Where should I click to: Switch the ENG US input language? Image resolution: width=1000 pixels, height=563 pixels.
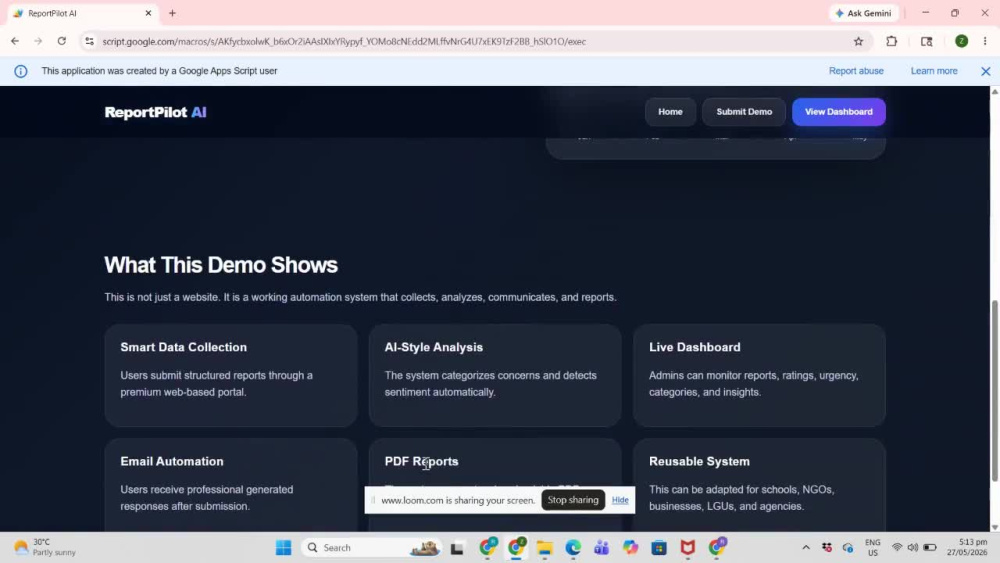click(x=872, y=547)
